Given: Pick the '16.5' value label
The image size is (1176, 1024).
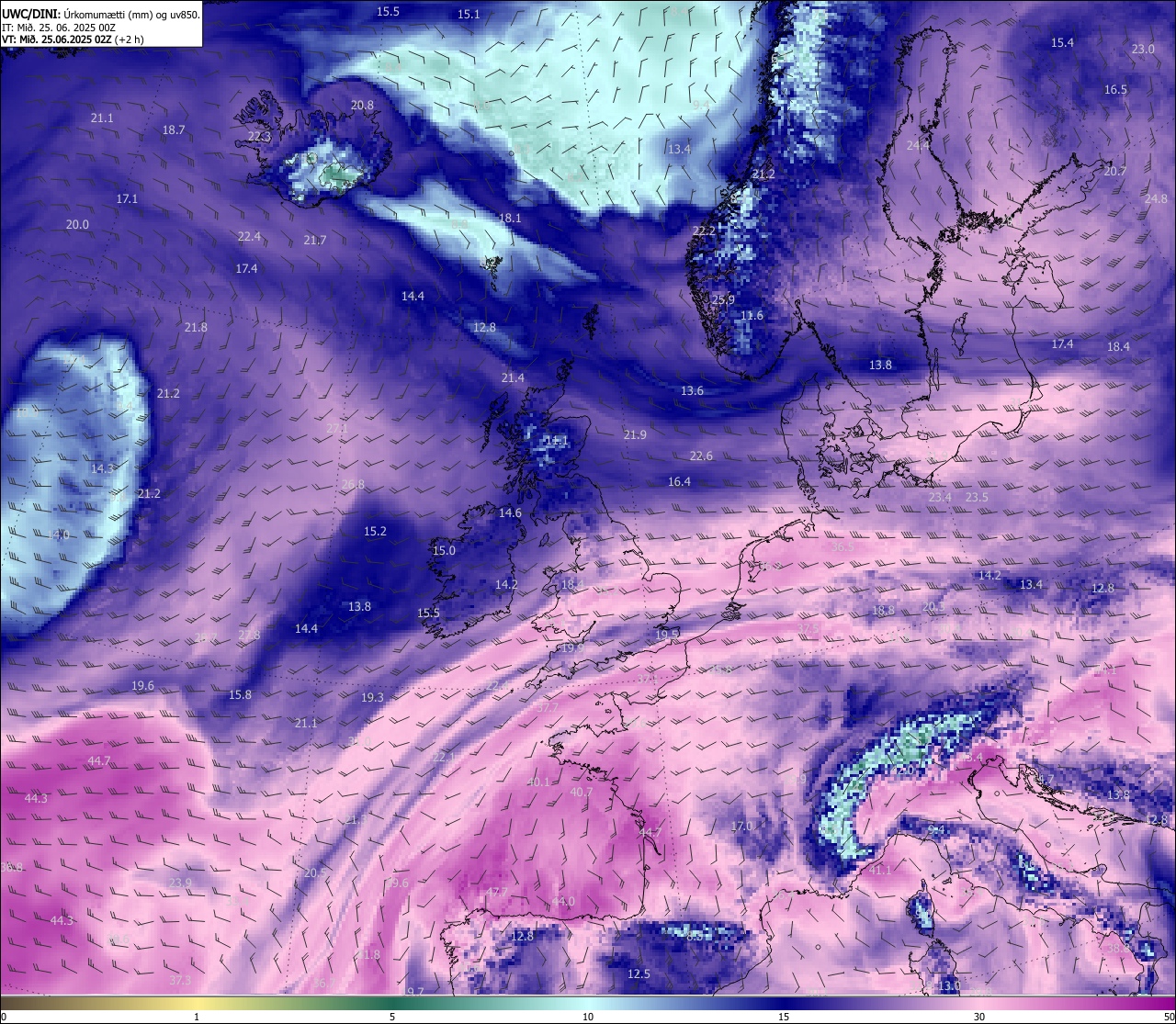Looking at the screenshot, I should coord(1115,89).
